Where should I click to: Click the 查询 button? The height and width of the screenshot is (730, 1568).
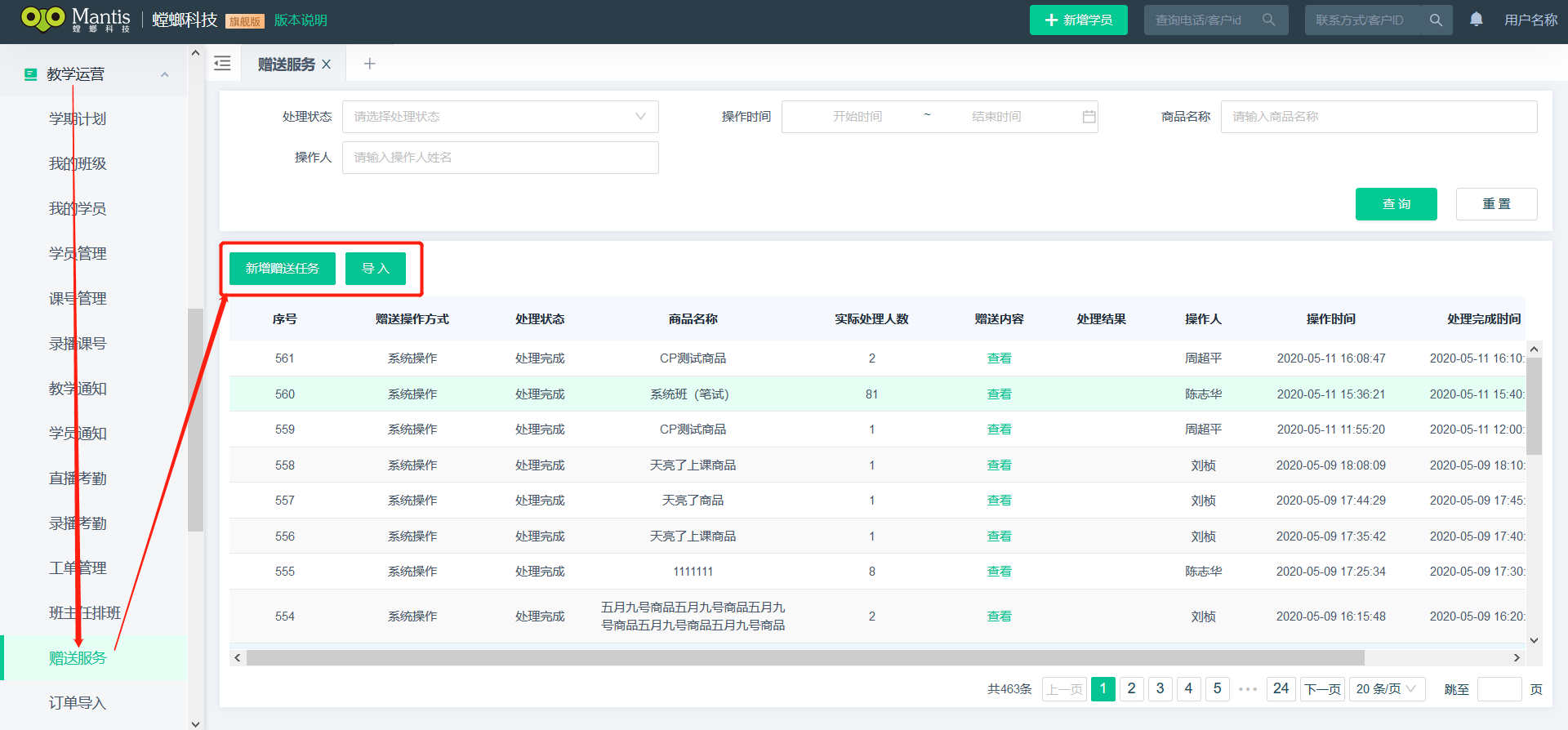[x=1396, y=204]
